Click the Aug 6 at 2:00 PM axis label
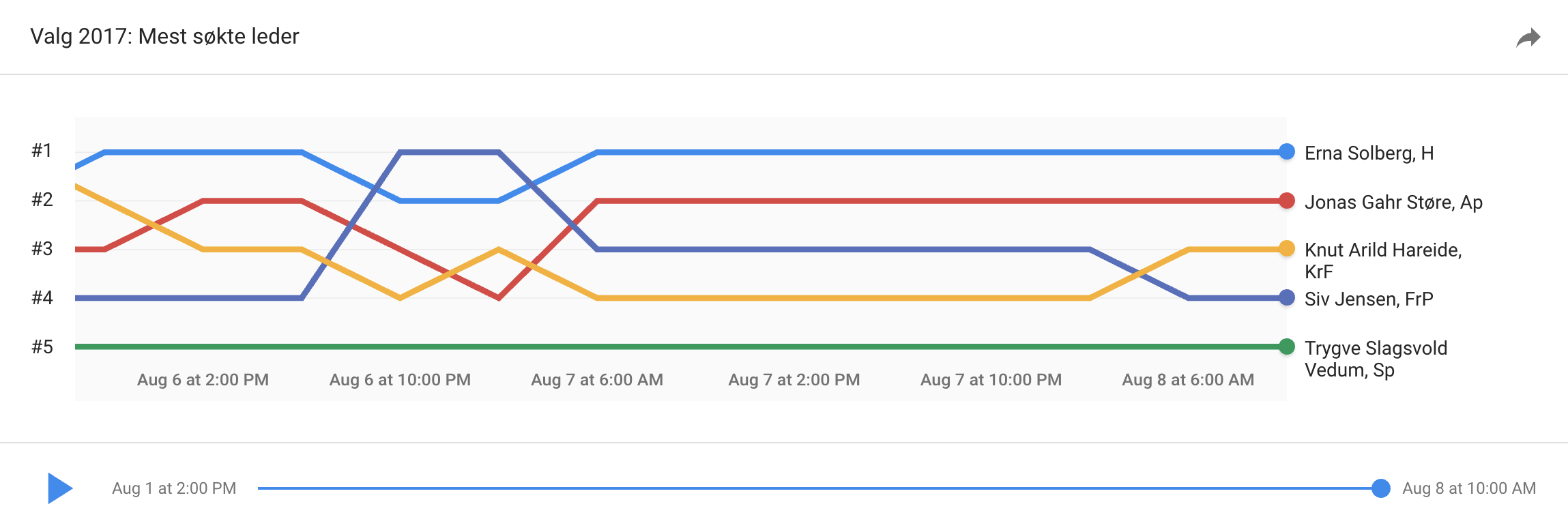1568x532 pixels. 203,380
